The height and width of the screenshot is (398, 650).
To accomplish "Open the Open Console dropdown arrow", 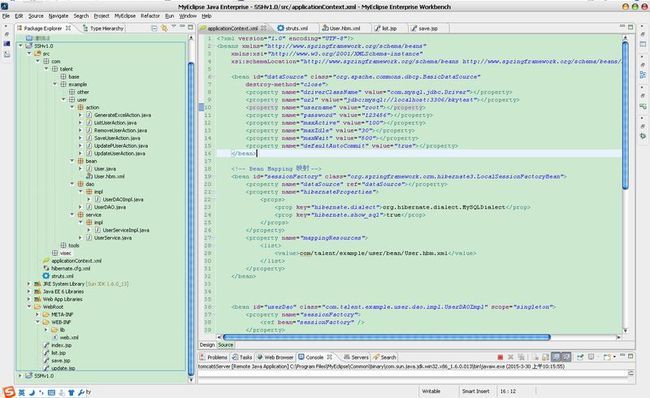I will pyautogui.click(x=614, y=357).
